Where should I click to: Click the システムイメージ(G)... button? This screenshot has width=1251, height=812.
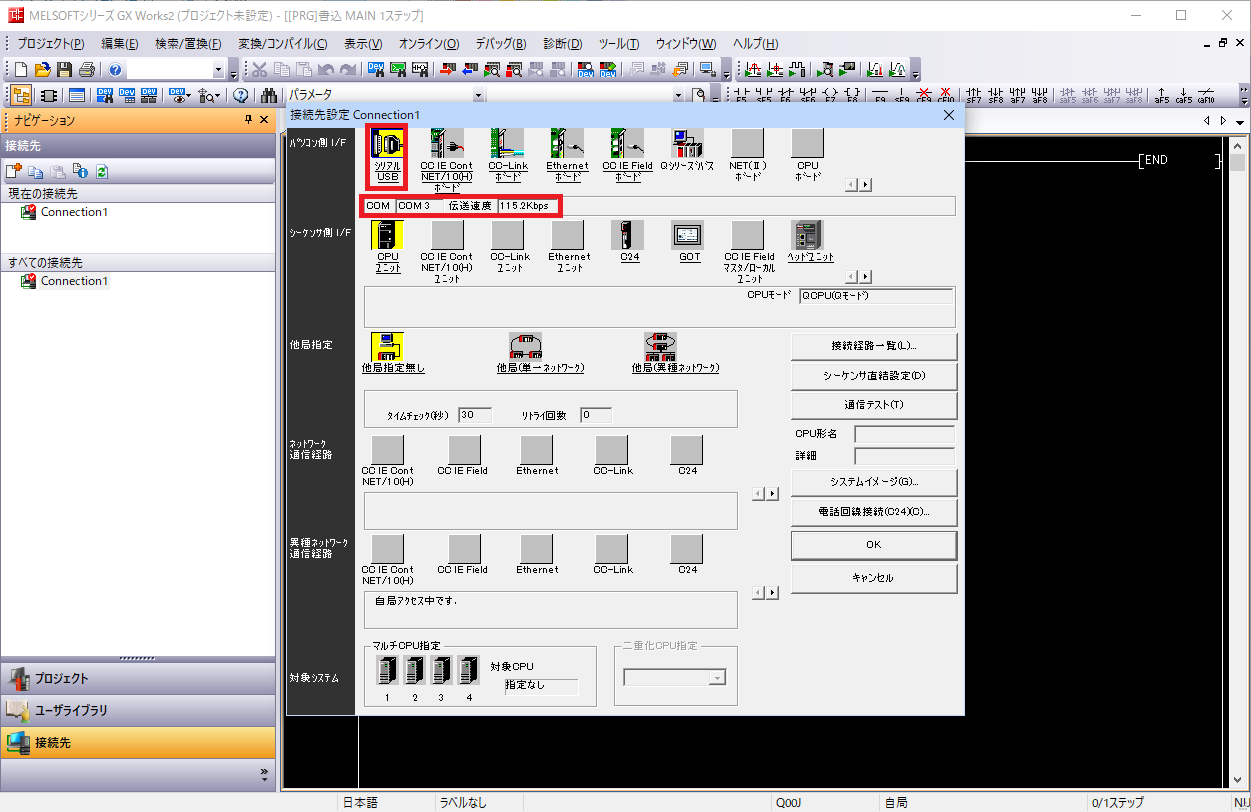click(874, 482)
